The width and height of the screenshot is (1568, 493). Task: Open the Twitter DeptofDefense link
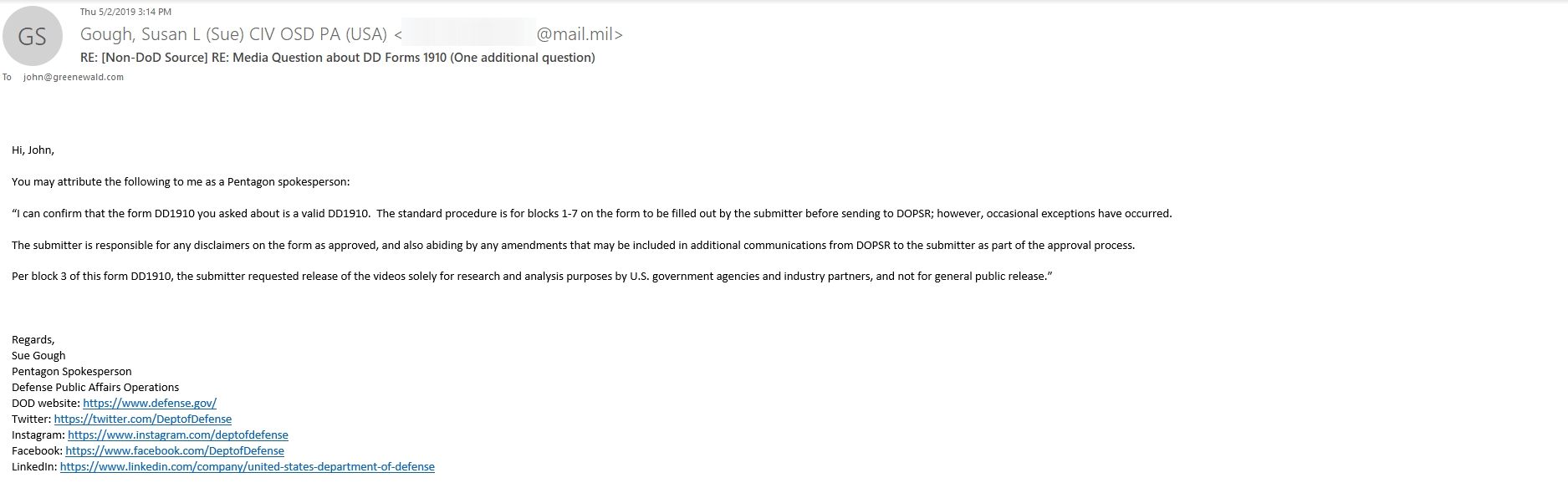click(143, 419)
